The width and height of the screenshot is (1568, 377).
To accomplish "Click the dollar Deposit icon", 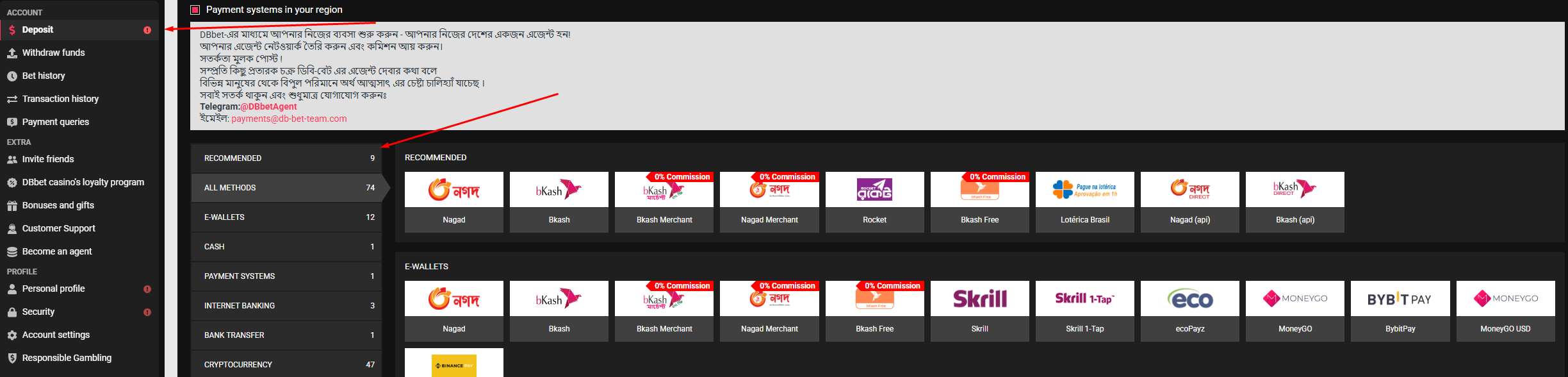I will 12,30.
